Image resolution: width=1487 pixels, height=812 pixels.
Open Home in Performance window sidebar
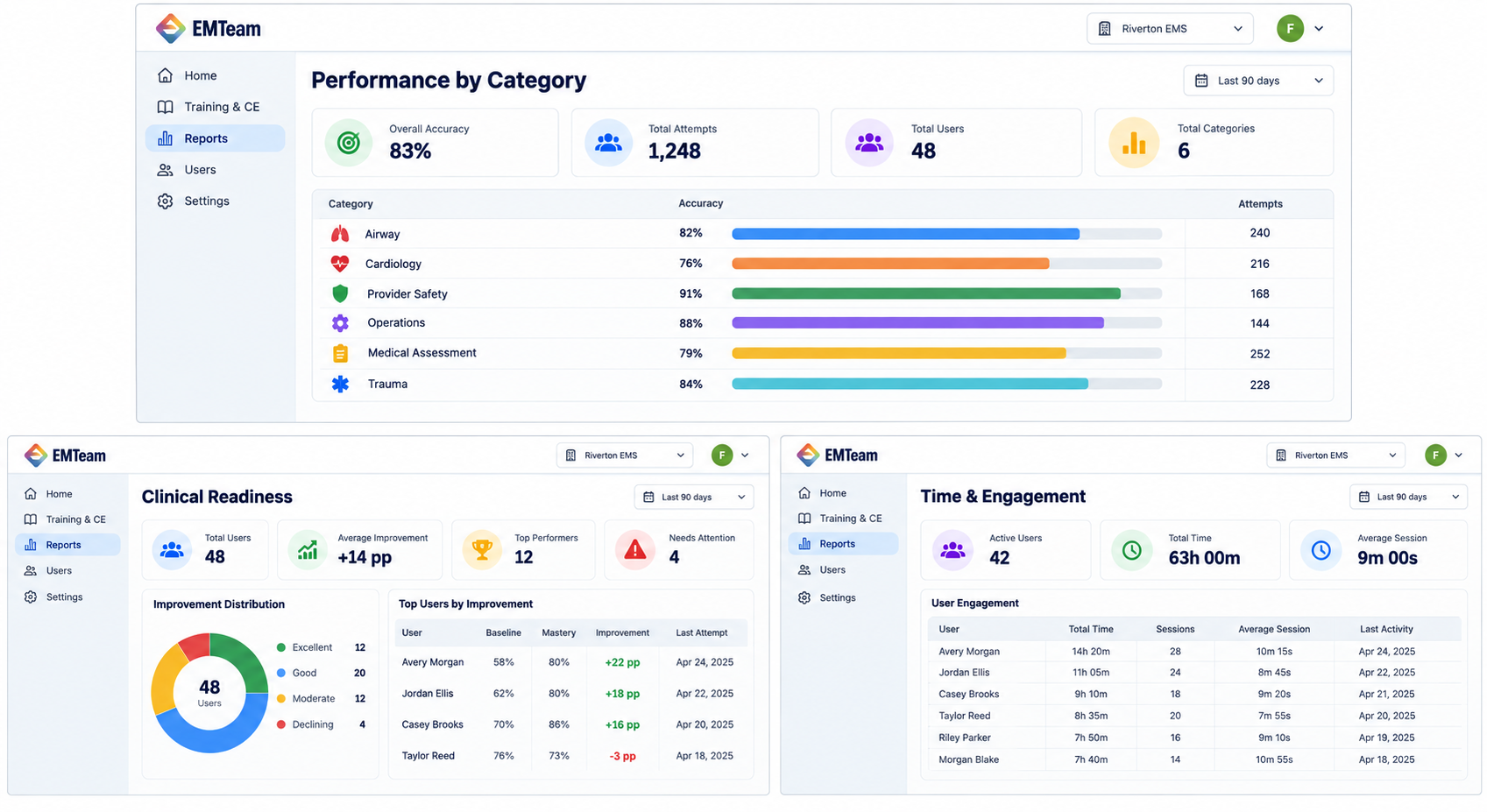pos(215,76)
